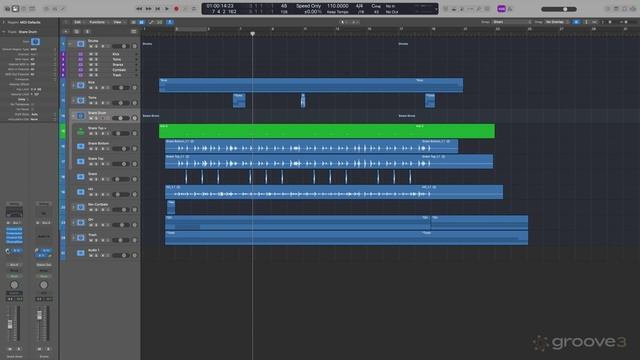Screen dimensions: 640x360
Task: Expand the OH track stack
Action: 73,222
